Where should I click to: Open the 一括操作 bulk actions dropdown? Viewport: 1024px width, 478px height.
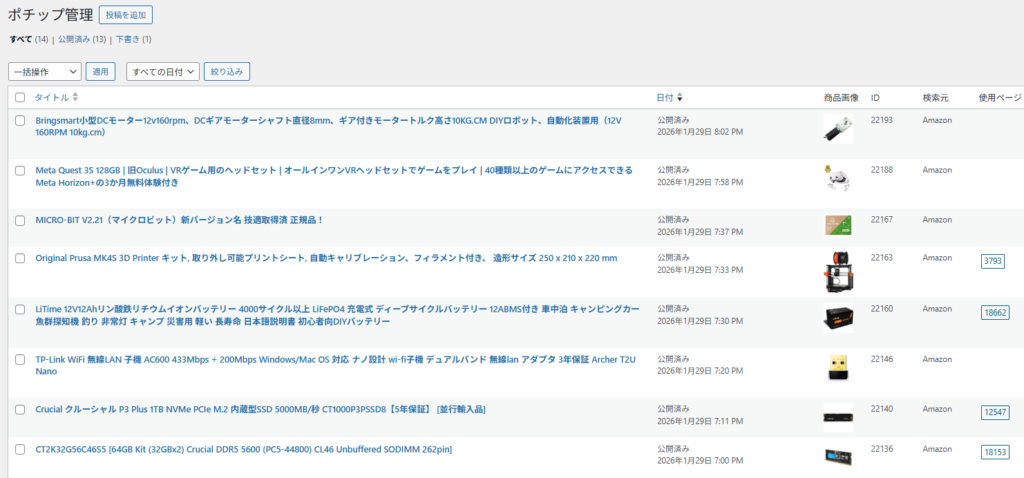44,72
